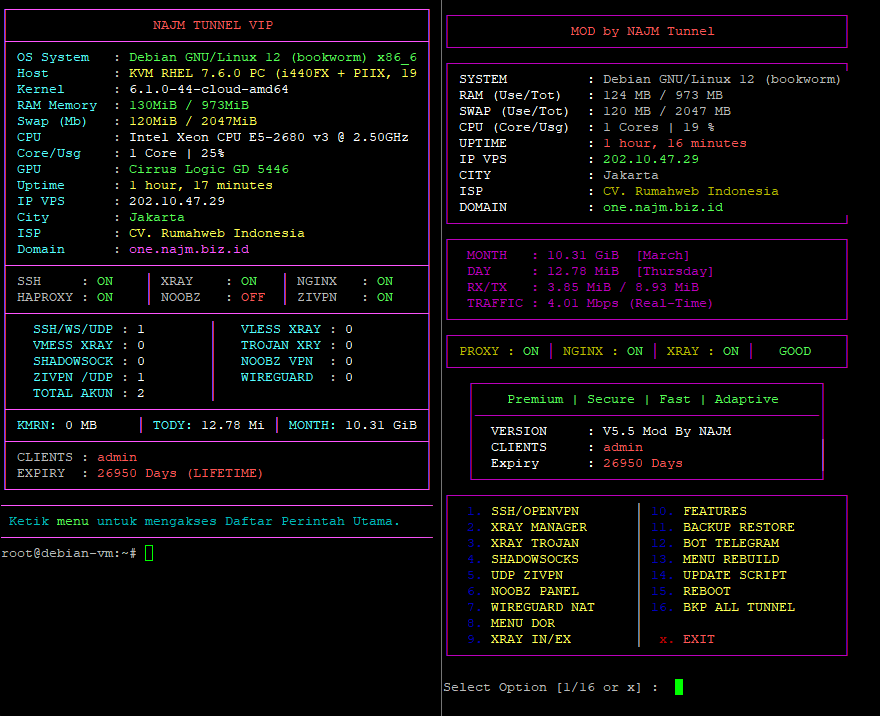The width and height of the screenshot is (880, 716).
Task: Click the domain one.najm.biz.id in left panel
Action: click(x=189, y=249)
